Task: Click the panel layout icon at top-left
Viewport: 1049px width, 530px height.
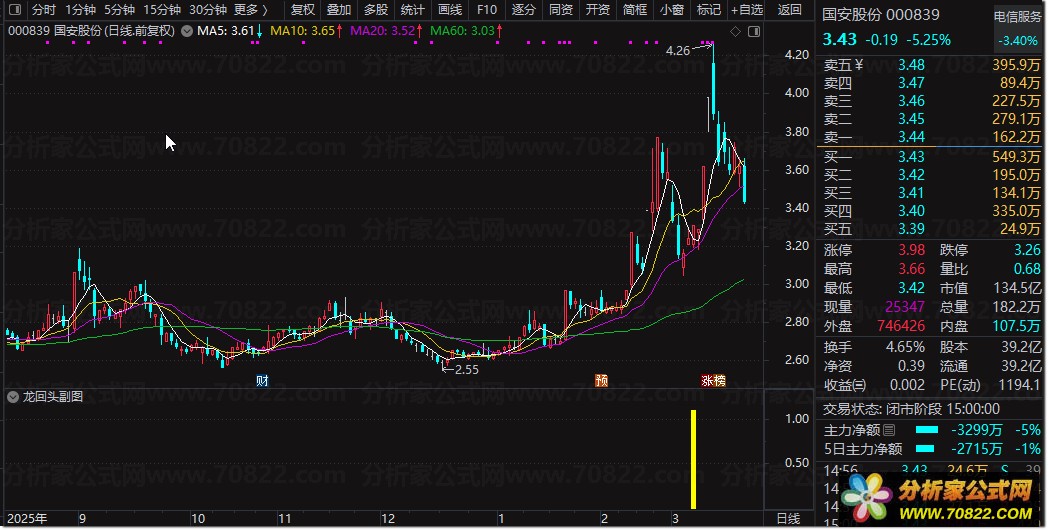Action: point(13,10)
